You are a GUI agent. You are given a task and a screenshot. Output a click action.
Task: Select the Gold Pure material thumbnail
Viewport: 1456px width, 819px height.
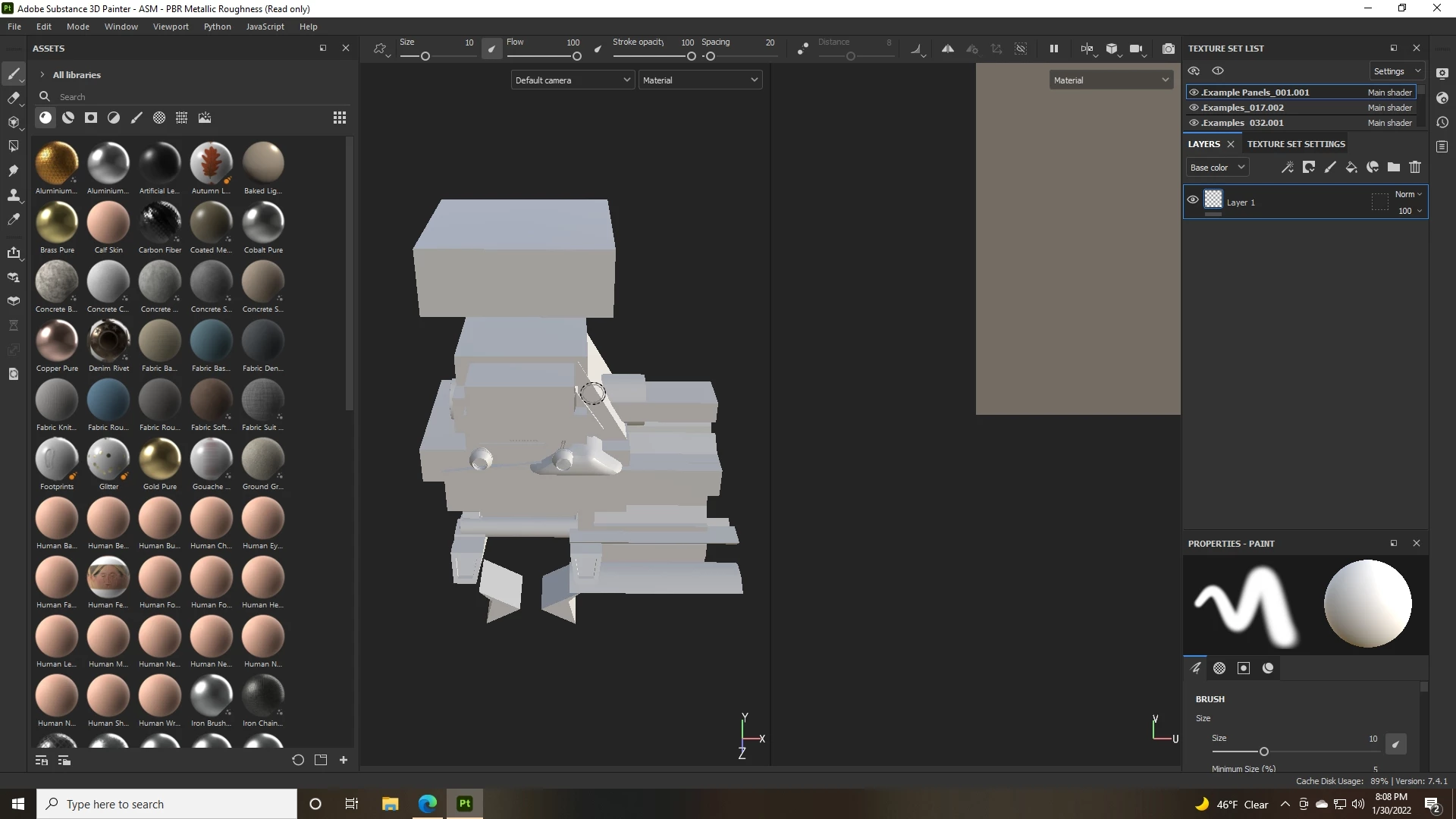coord(160,459)
